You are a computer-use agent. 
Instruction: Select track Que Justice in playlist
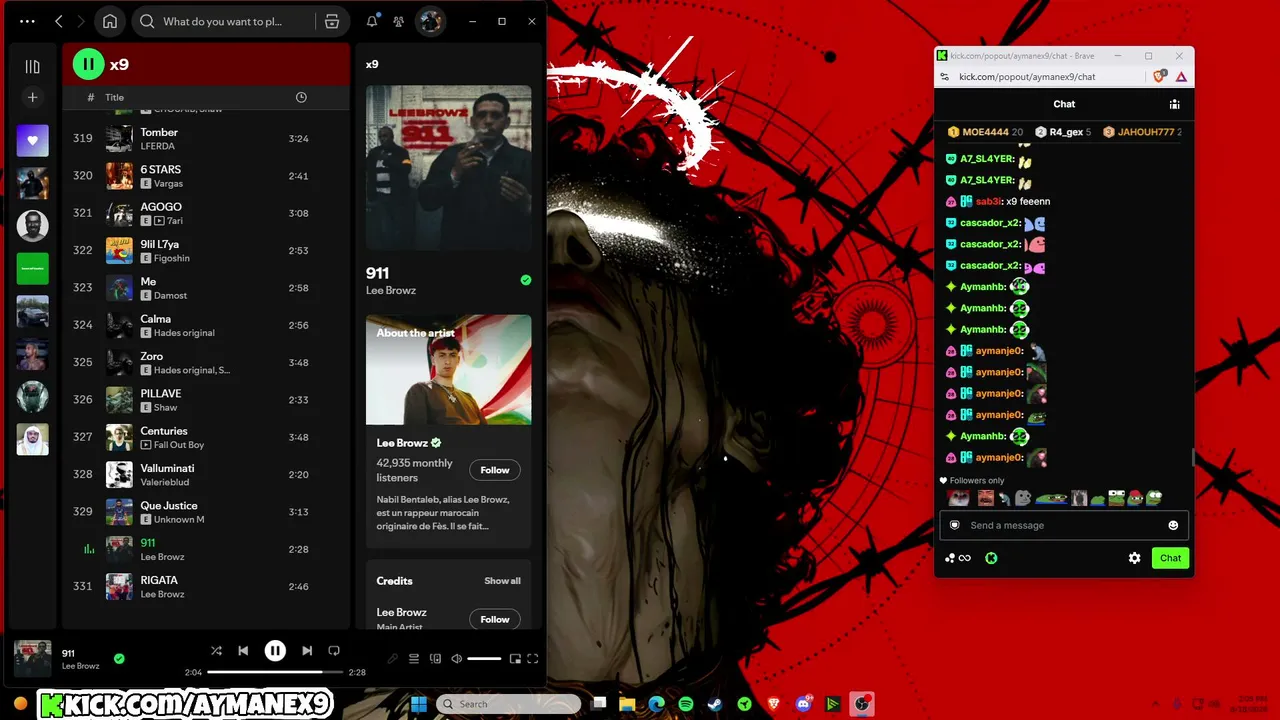click(206, 512)
